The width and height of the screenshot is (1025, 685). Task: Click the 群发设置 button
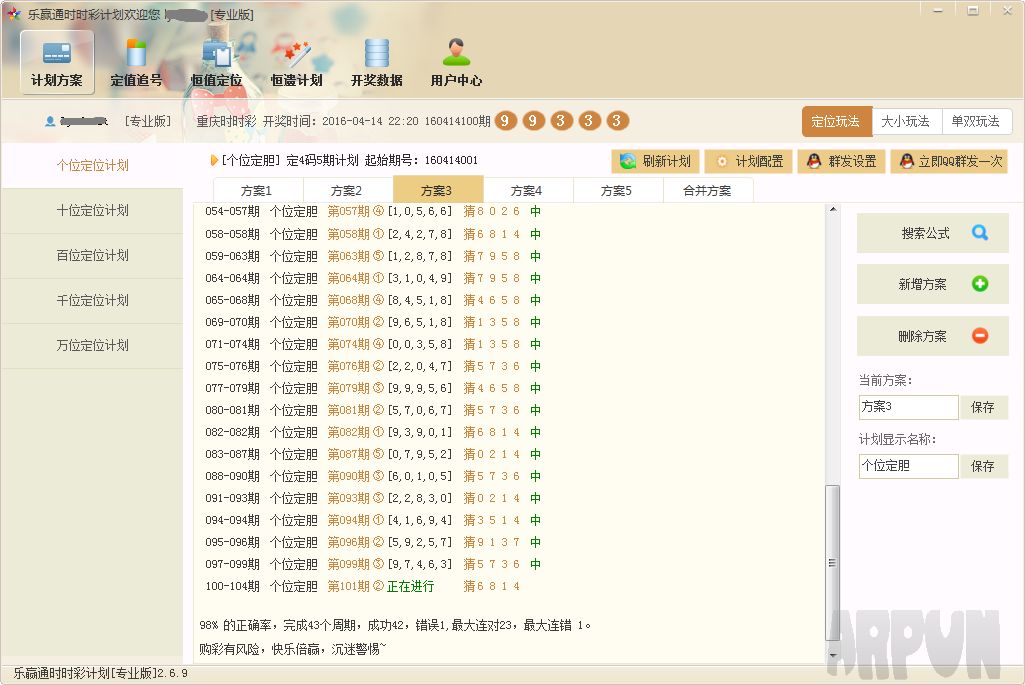tap(842, 161)
